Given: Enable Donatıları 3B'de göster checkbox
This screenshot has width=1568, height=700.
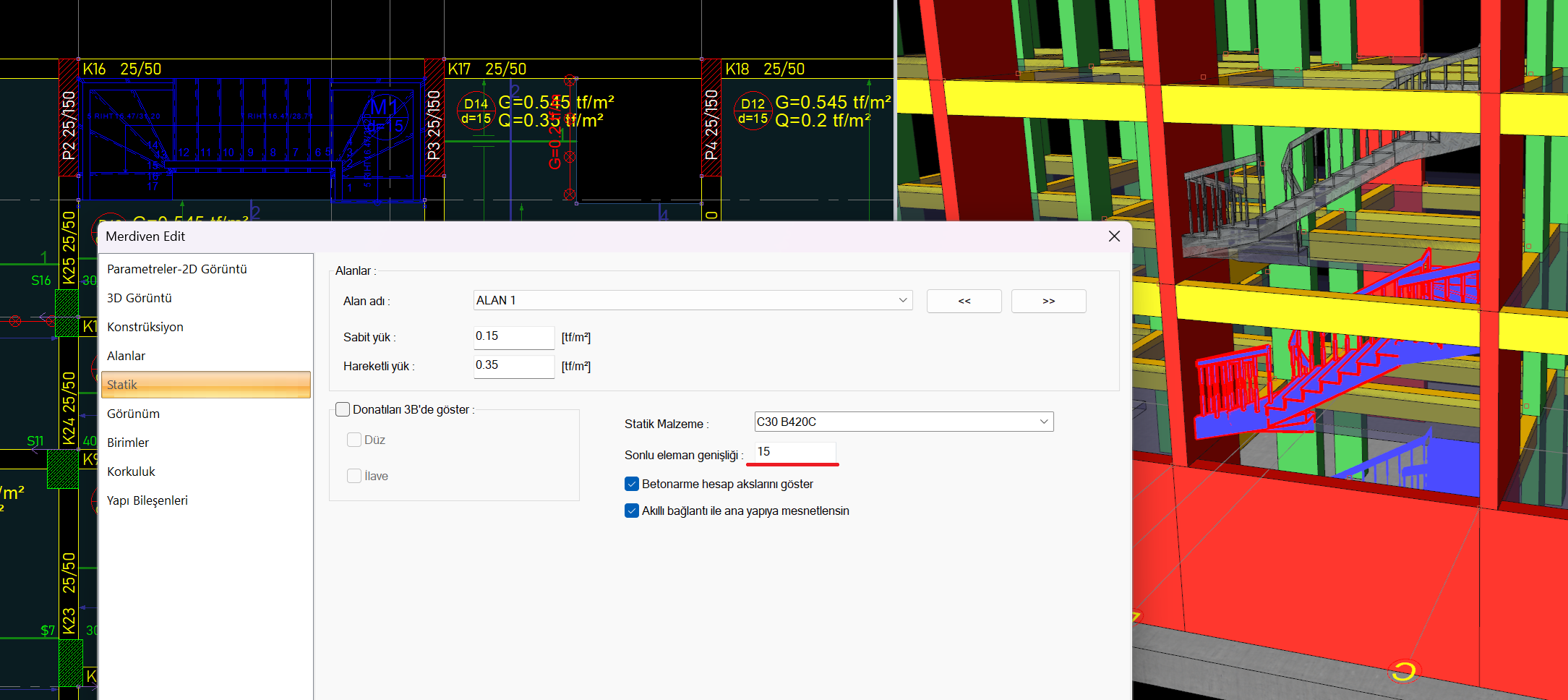Looking at the screenshot, I should point(343,409).
